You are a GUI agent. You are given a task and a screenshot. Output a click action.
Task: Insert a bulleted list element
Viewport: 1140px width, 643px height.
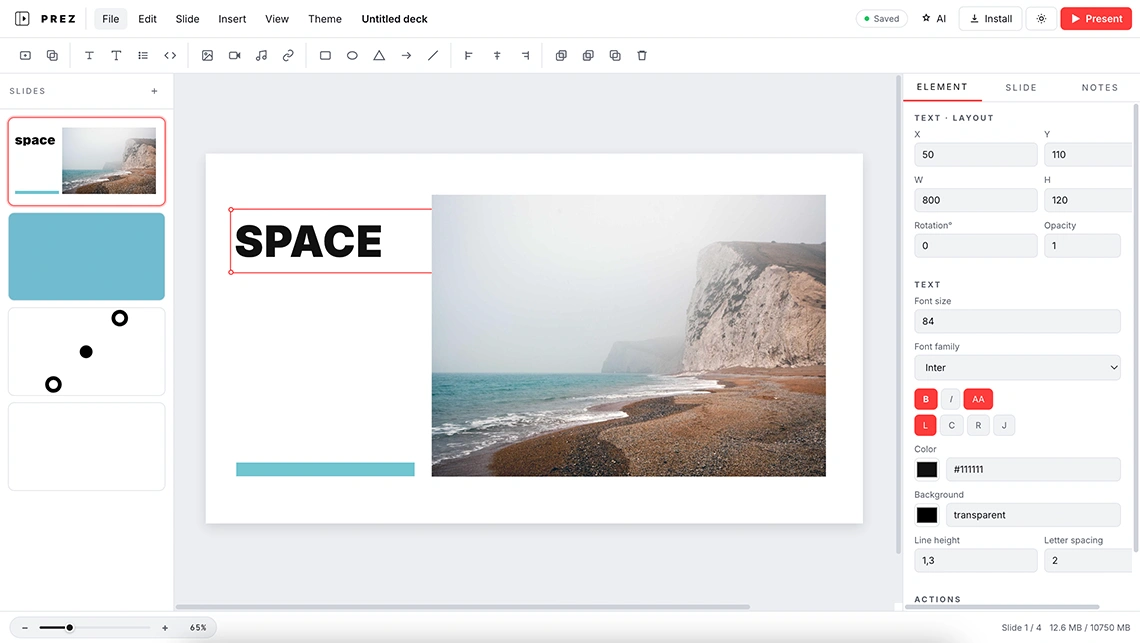click(x=143, y=55)
